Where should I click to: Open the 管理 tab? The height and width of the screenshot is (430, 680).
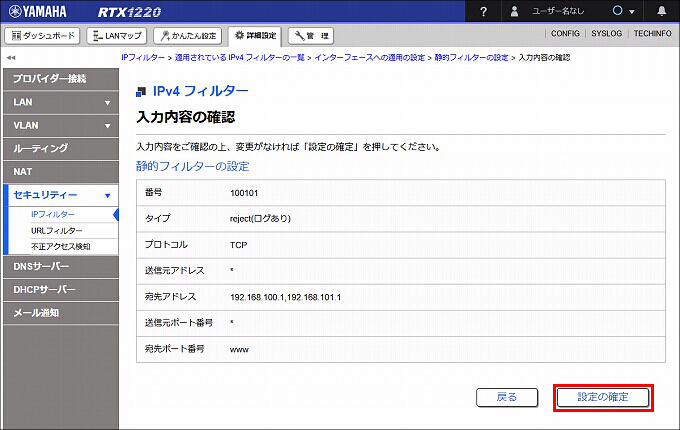tap(311, 36)
